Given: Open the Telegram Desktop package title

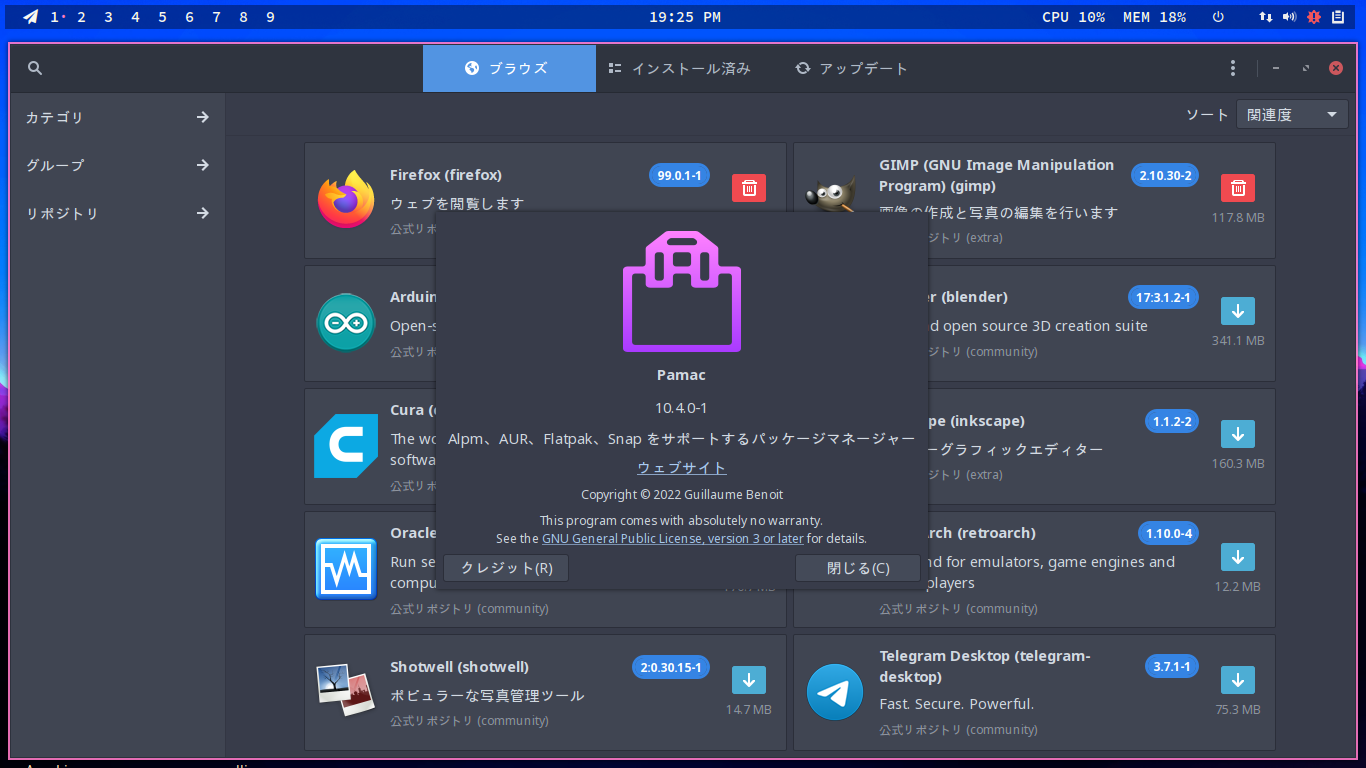Looking at the screenshot, I should click(985, 666).
